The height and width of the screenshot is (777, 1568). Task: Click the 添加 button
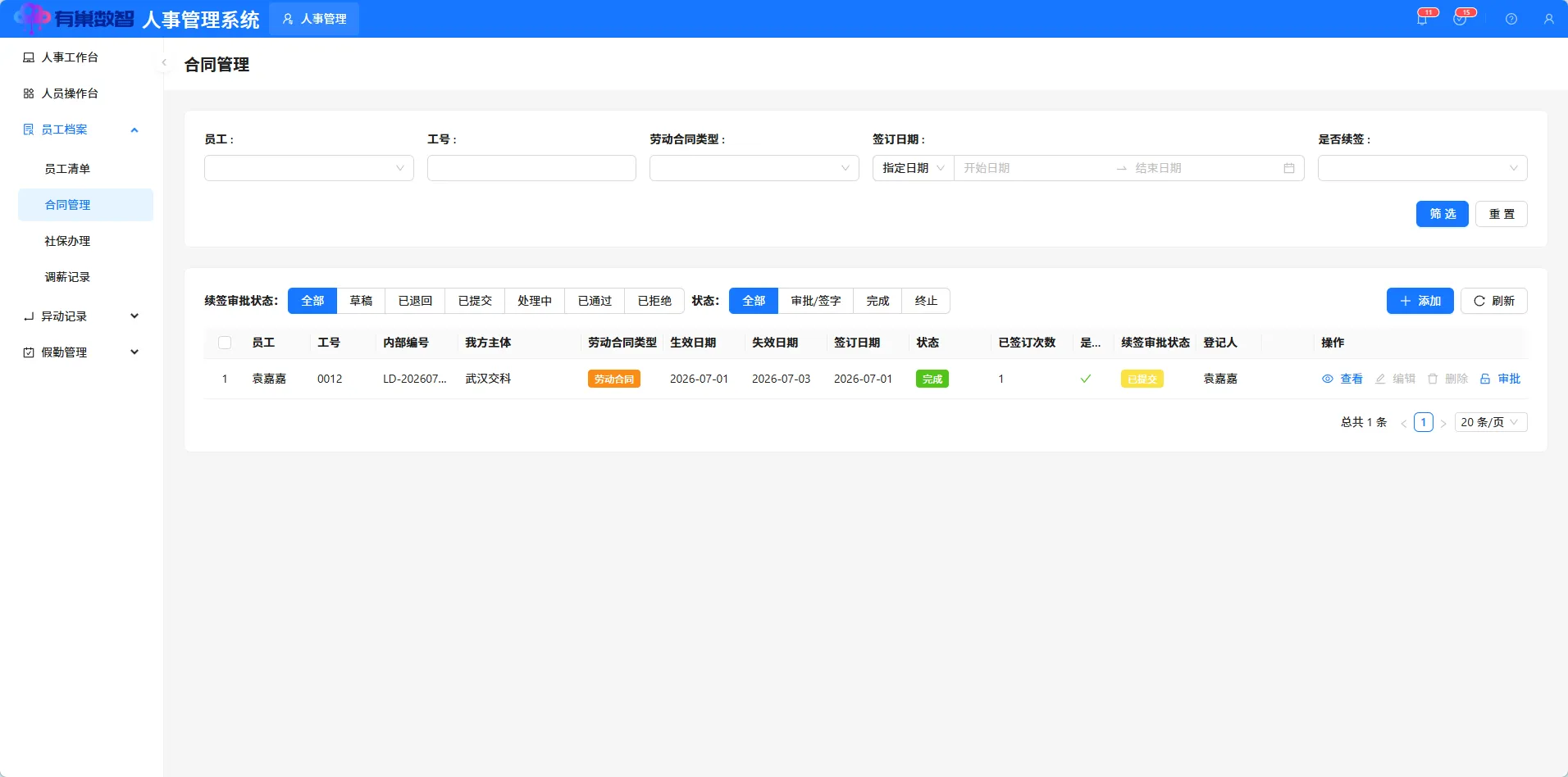click(x=1420, y=301)
